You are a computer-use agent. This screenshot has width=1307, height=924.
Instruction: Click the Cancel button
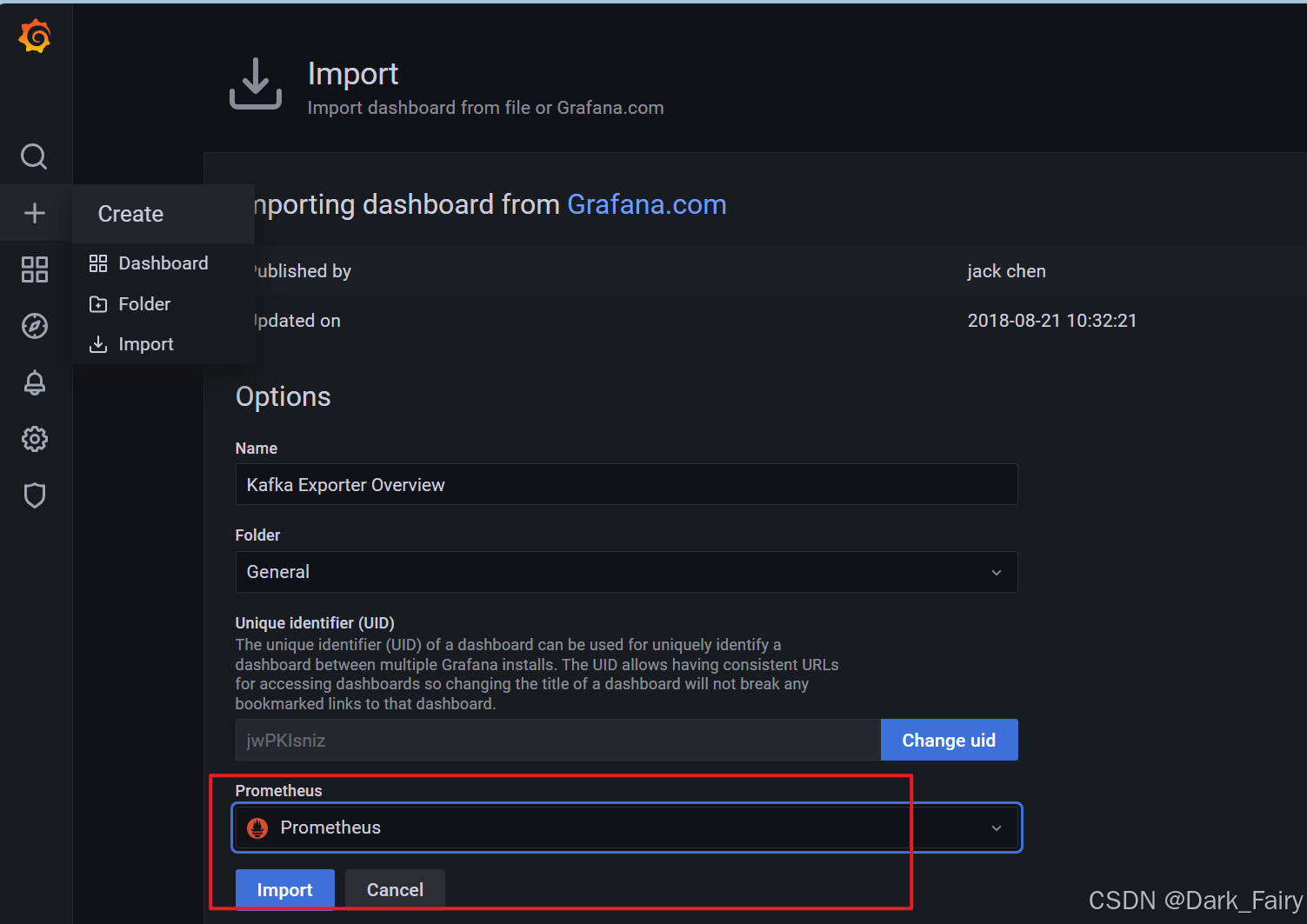pos(395,890)
